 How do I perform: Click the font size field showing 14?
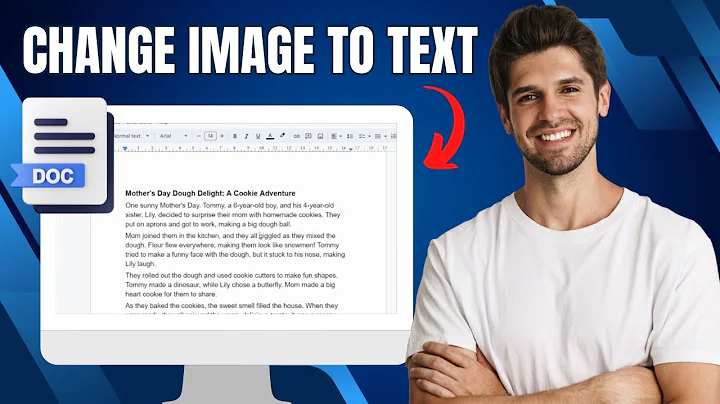[x=210, y=136]
